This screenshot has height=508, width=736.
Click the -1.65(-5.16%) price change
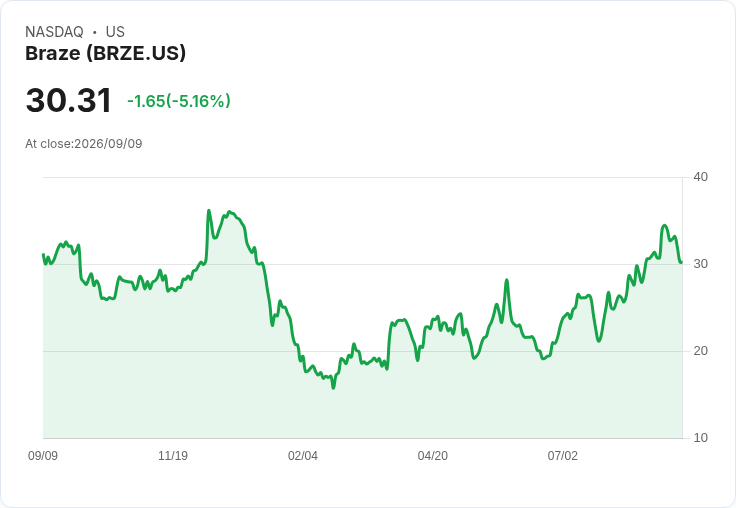[179, 101]
